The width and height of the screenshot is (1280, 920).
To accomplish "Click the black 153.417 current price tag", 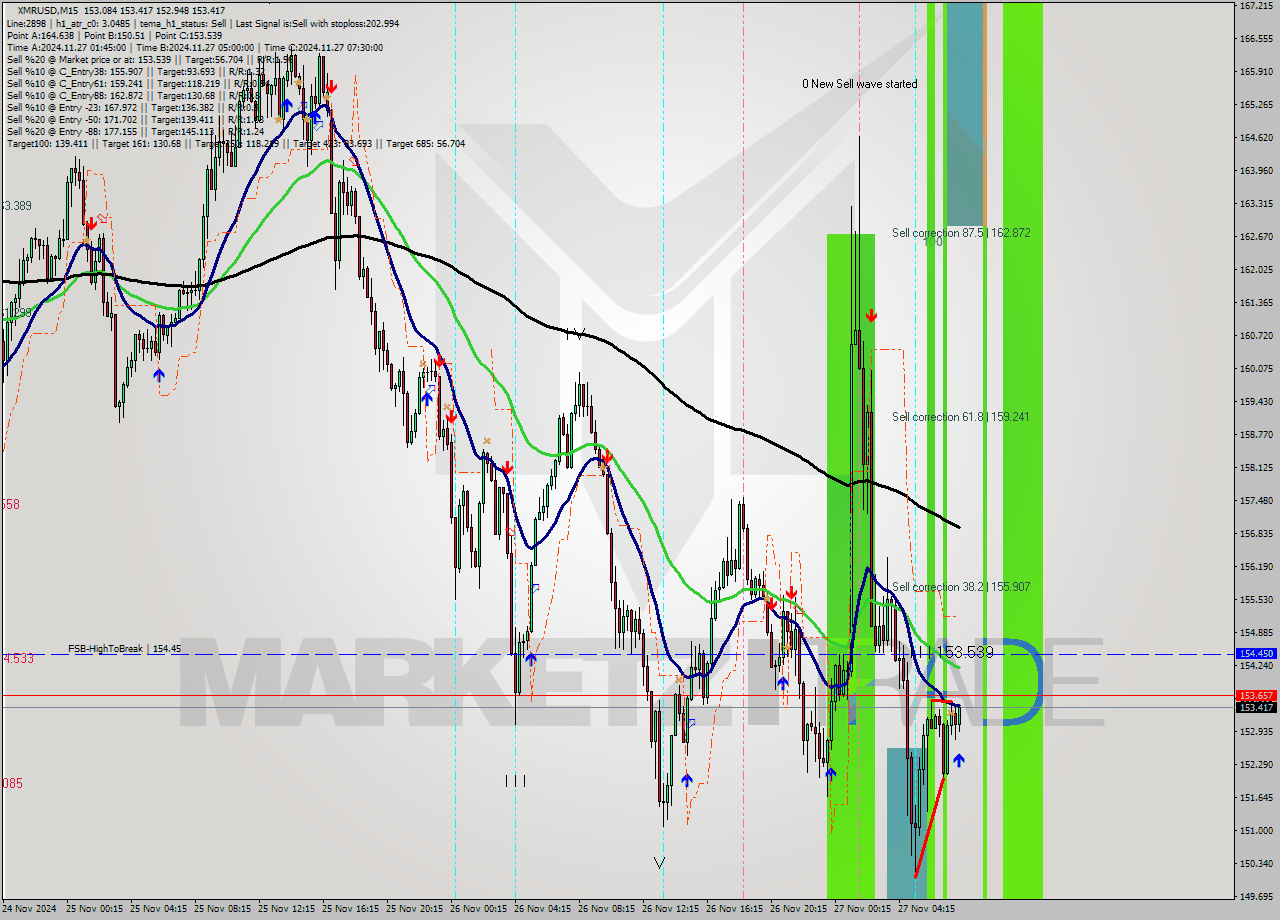I will coord(1256,707).
